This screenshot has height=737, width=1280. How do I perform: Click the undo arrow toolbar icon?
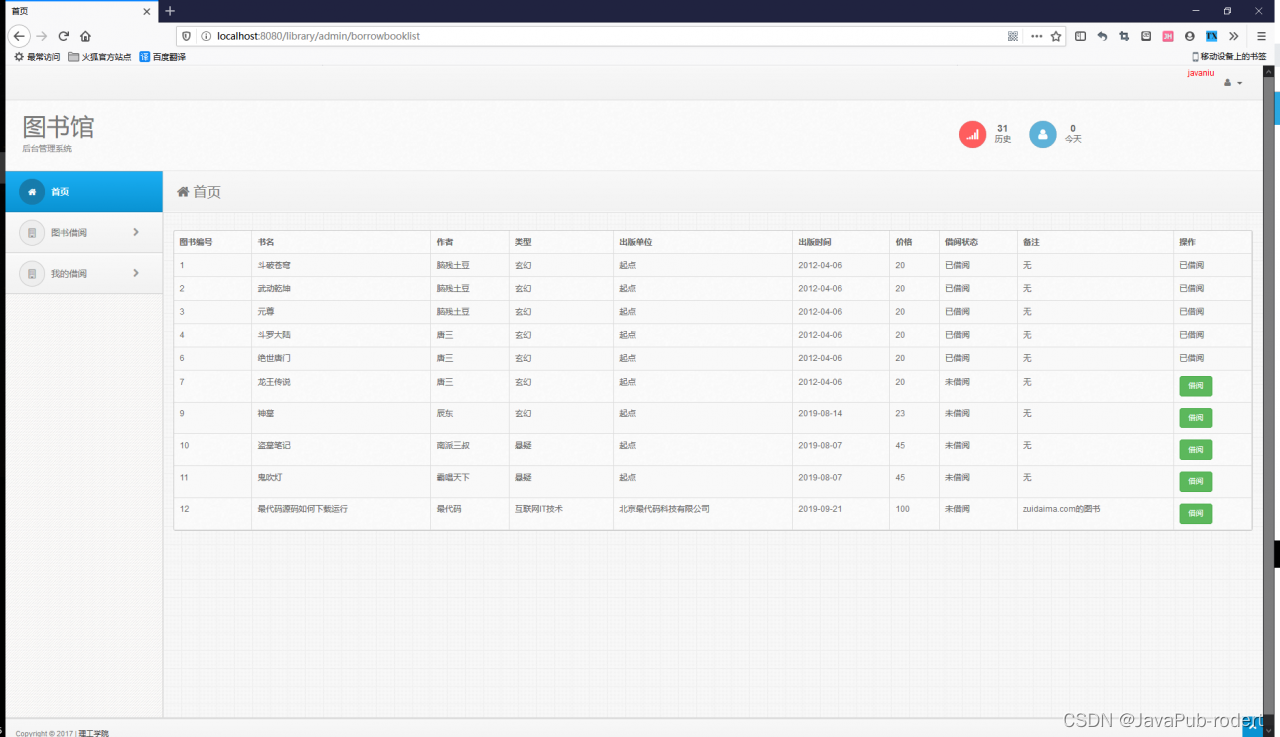pos(1102,36)
